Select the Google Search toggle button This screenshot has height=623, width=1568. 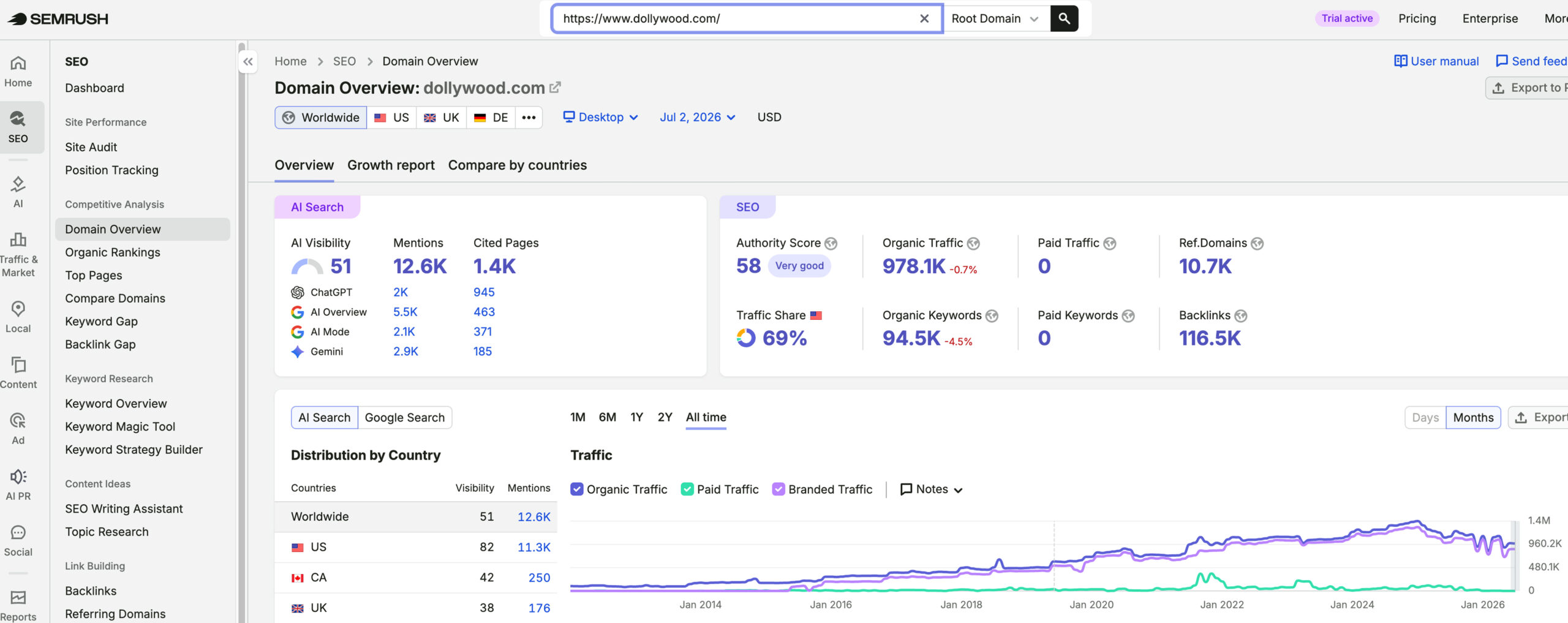pyautogui.click(x=405, y=417)
